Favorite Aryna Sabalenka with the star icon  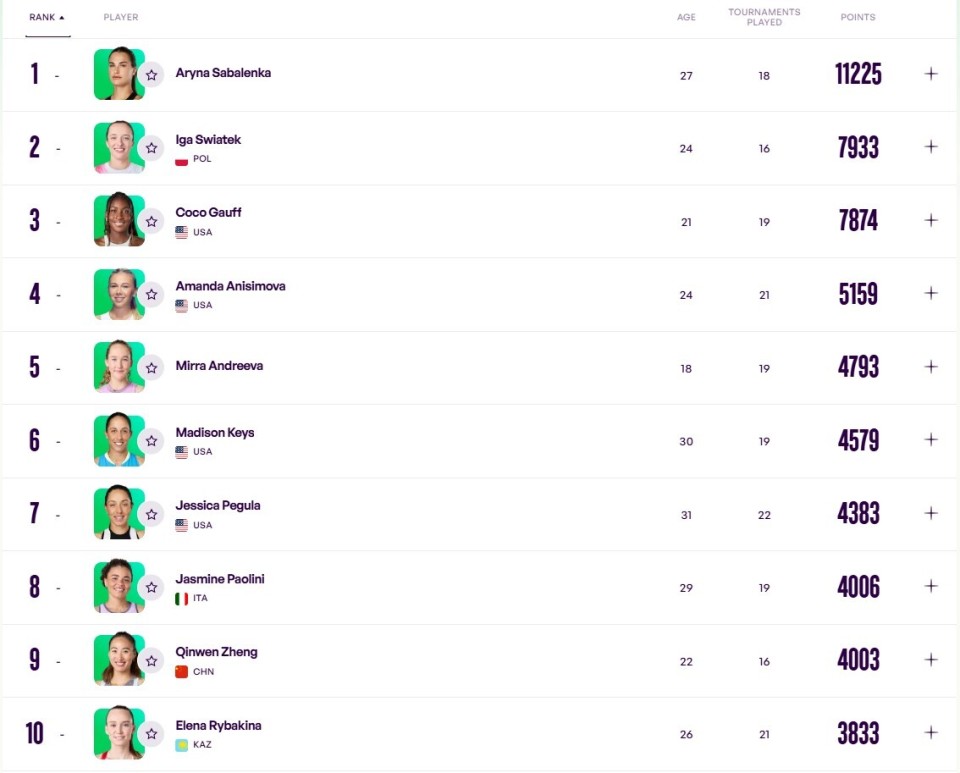[x=151, y=75]
